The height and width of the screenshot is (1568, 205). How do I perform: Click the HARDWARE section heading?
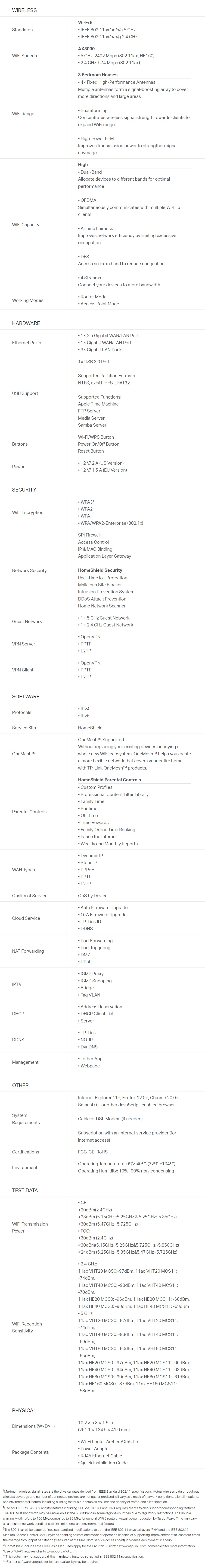click(26, 323)
